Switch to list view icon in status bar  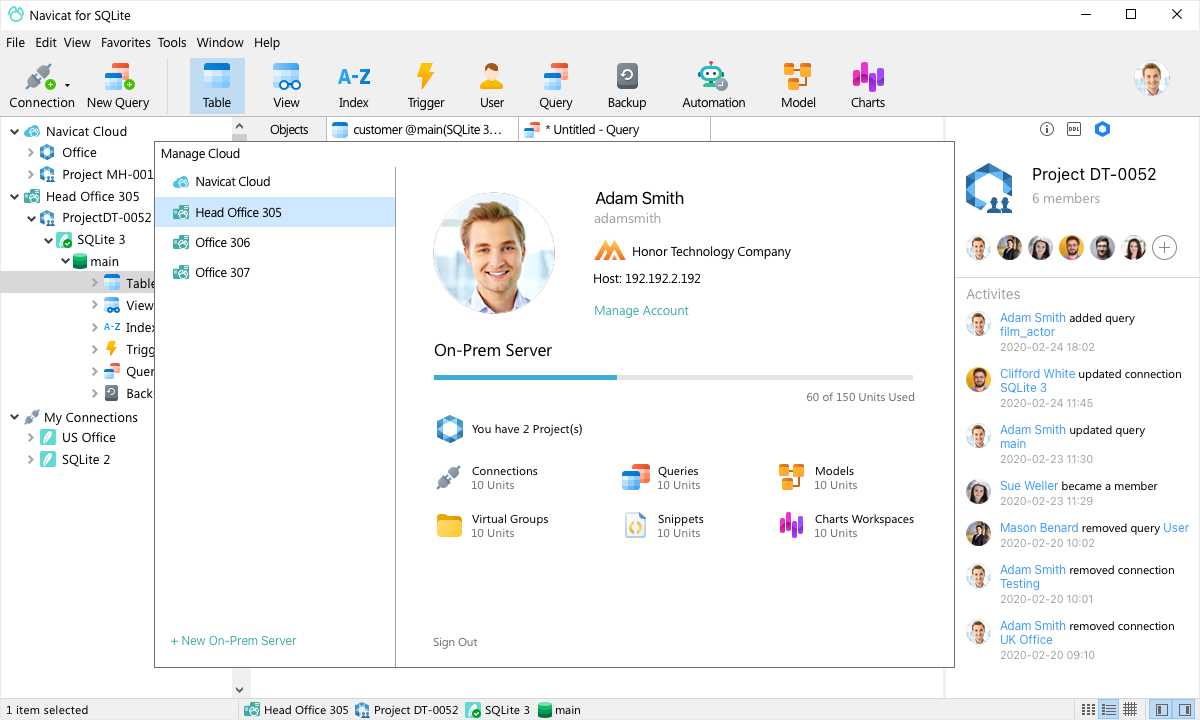tap(1088, 709)
